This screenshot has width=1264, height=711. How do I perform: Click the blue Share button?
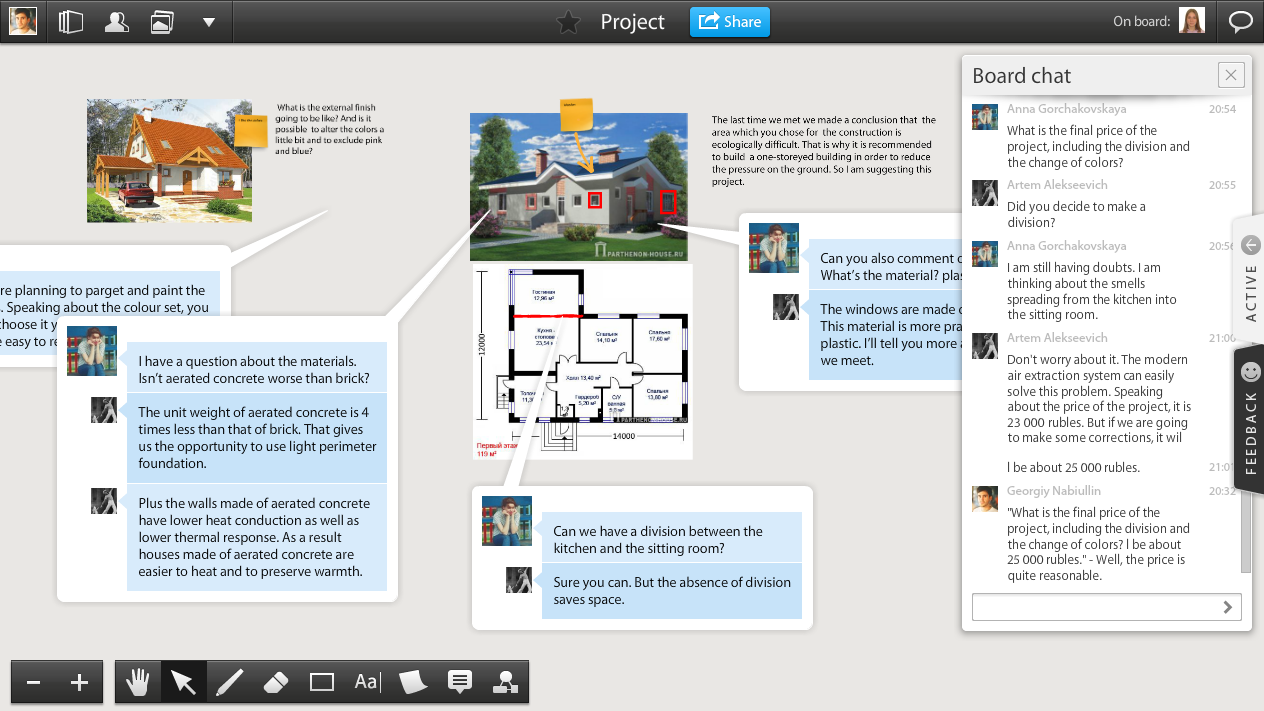(x=729, y=21)
